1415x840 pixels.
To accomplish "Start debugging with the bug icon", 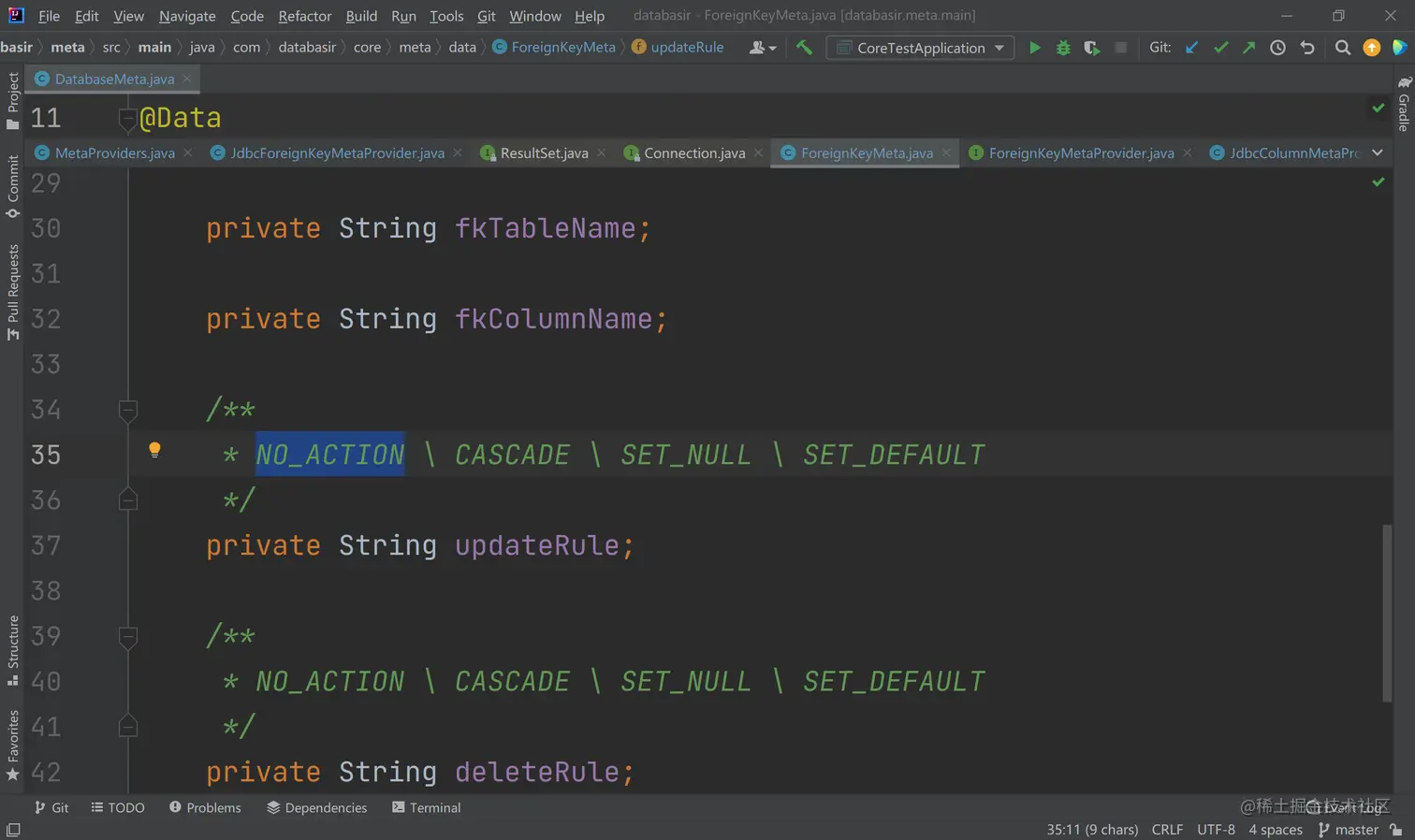I will coord(1063,47).
